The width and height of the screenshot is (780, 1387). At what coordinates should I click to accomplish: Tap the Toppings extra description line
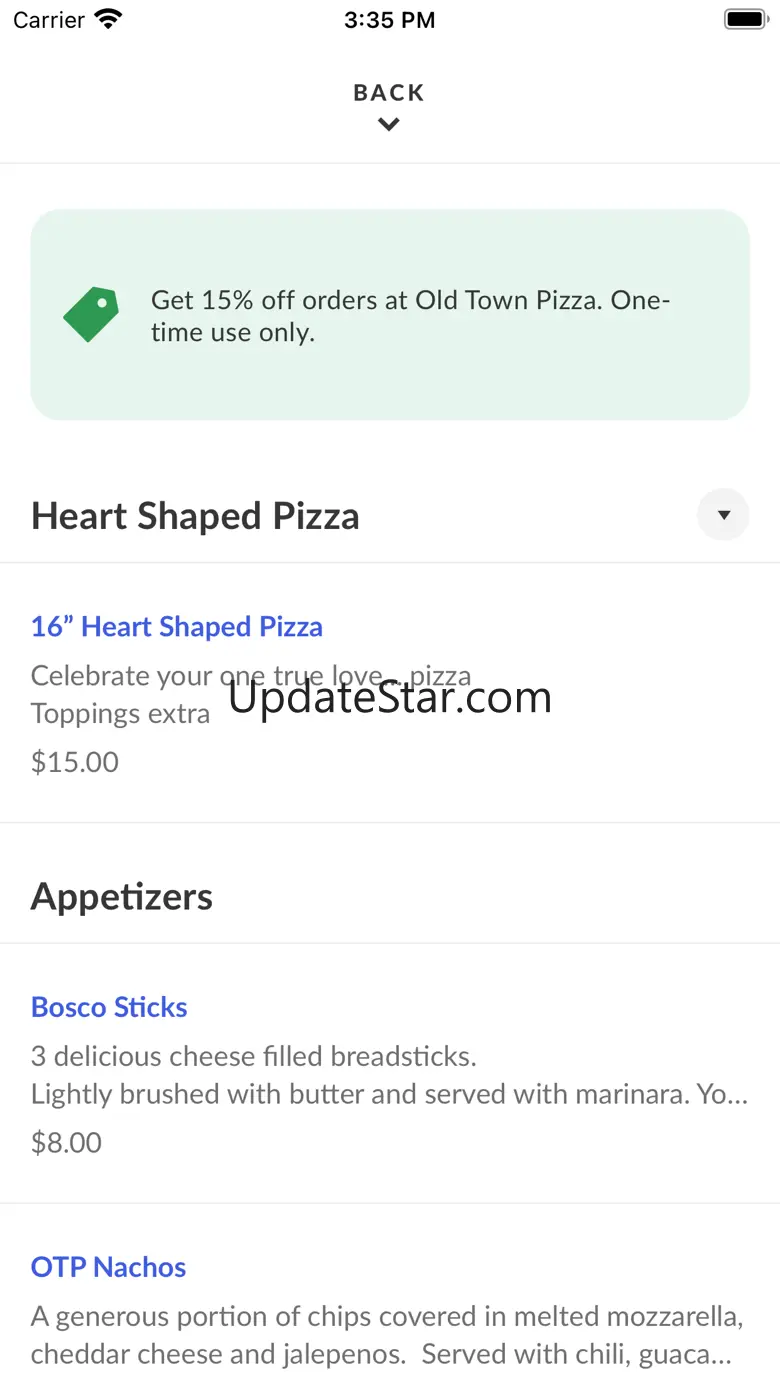[120, 714]
